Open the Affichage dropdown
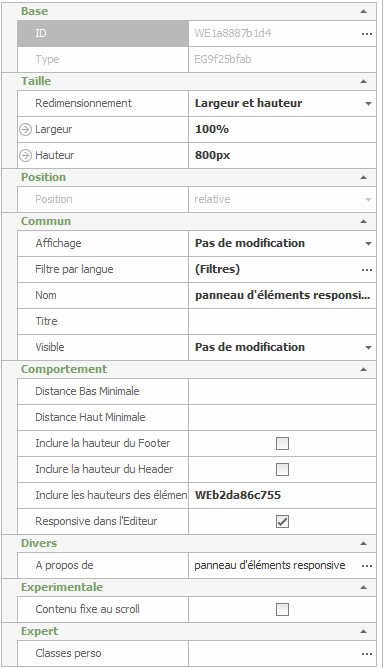 point(368,244)
